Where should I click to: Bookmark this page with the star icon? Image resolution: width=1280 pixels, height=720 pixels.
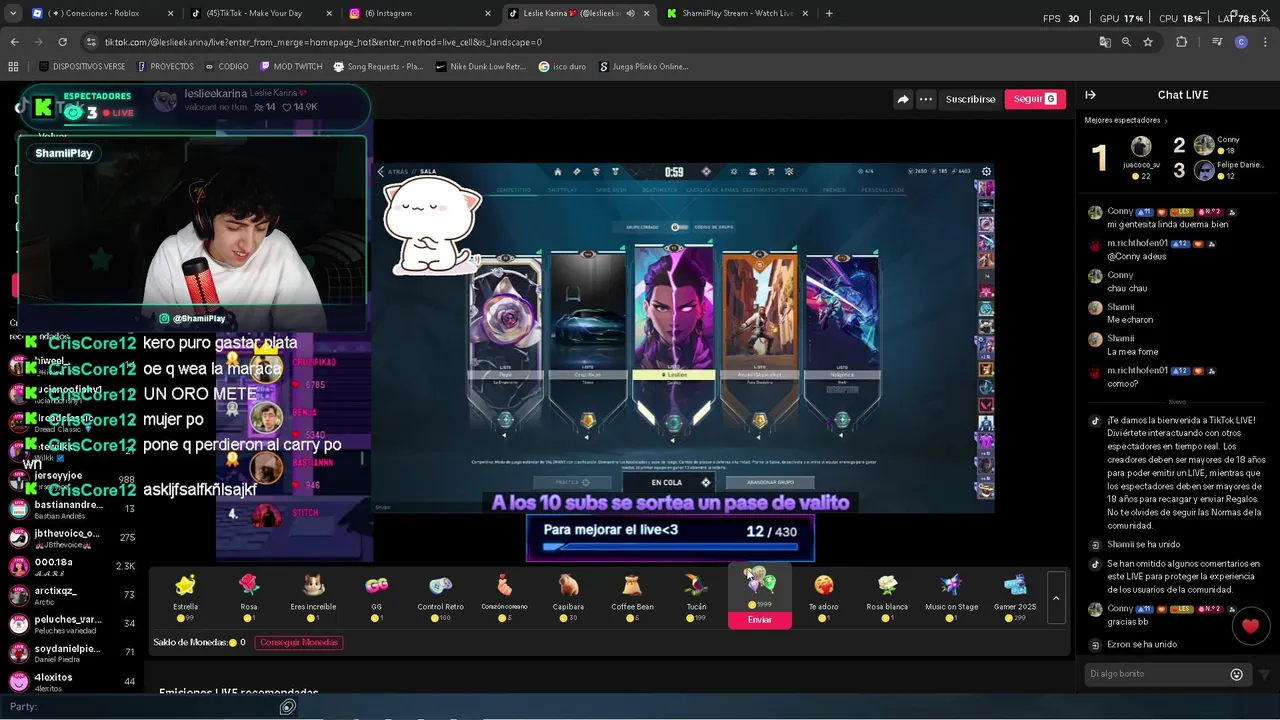coord(1148,42)
